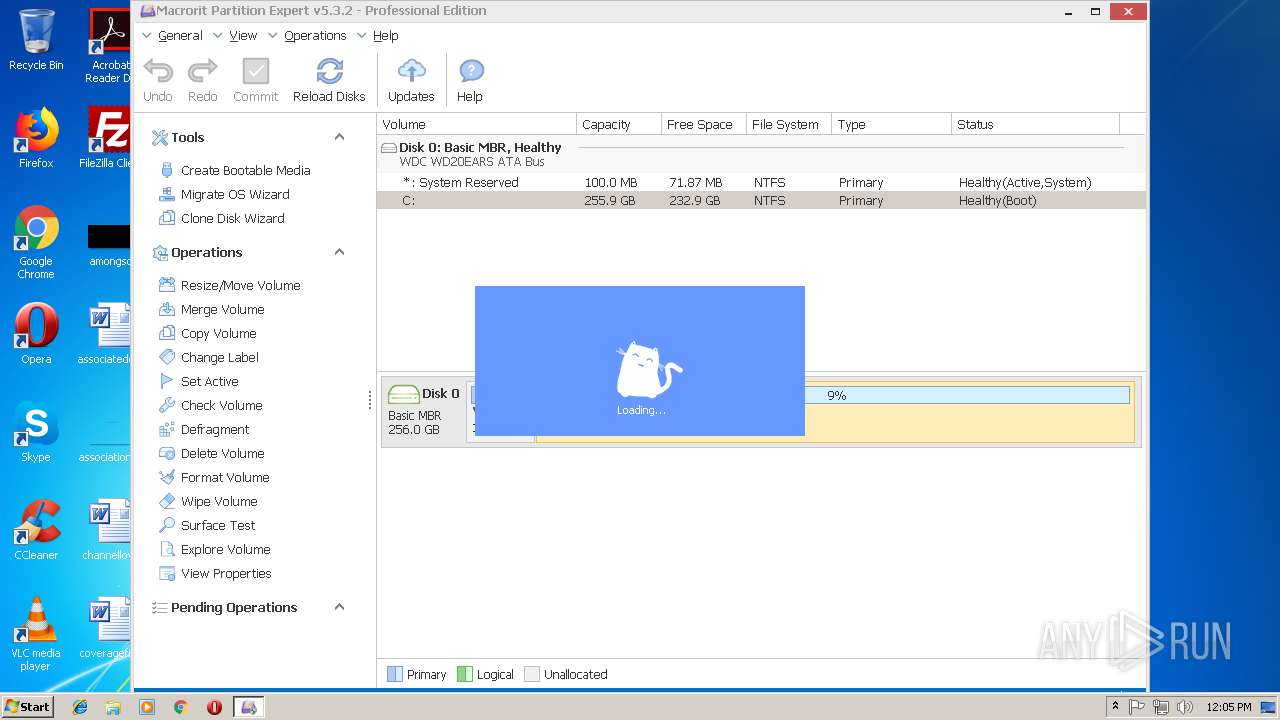The height and width of the screenshot is (720, 1280).
Task: Open Explore Volume operation
Action: coord(225,549)
